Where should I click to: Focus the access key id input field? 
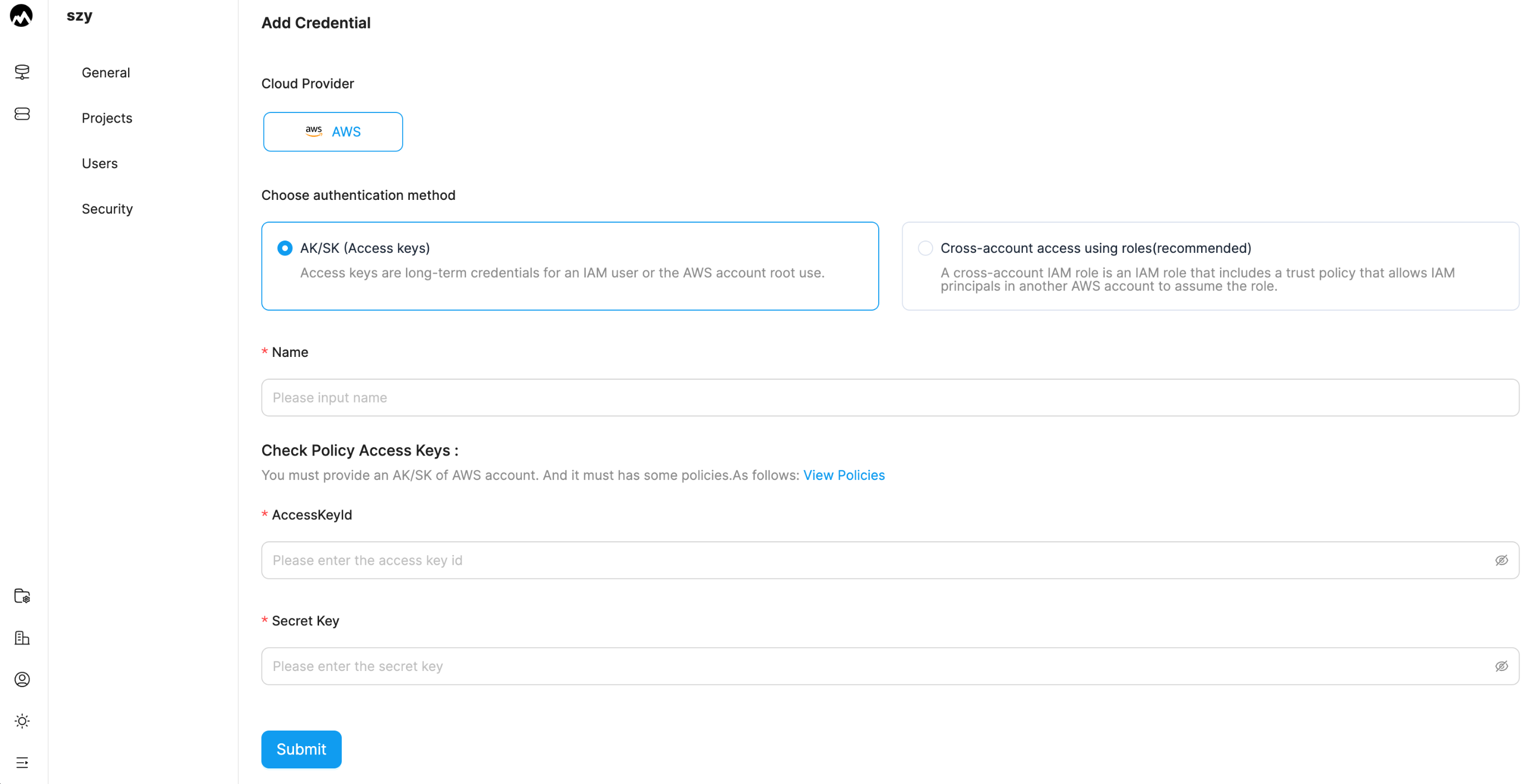tap(890, 560)
